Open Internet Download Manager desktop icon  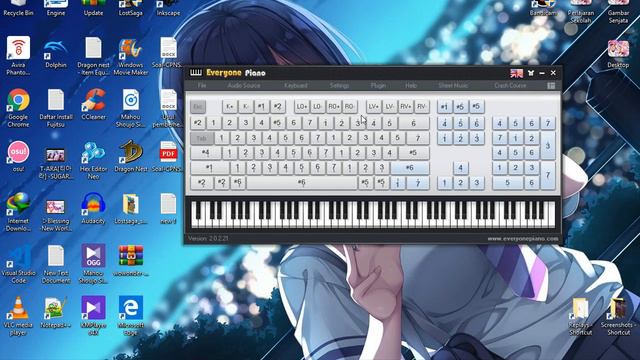tap(18, 212)
